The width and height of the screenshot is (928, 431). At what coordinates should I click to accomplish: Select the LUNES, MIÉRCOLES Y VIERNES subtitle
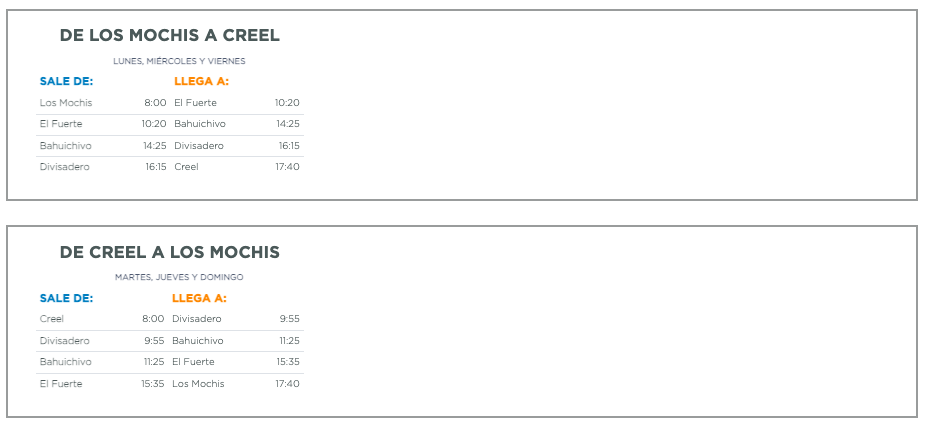[179, 61]
